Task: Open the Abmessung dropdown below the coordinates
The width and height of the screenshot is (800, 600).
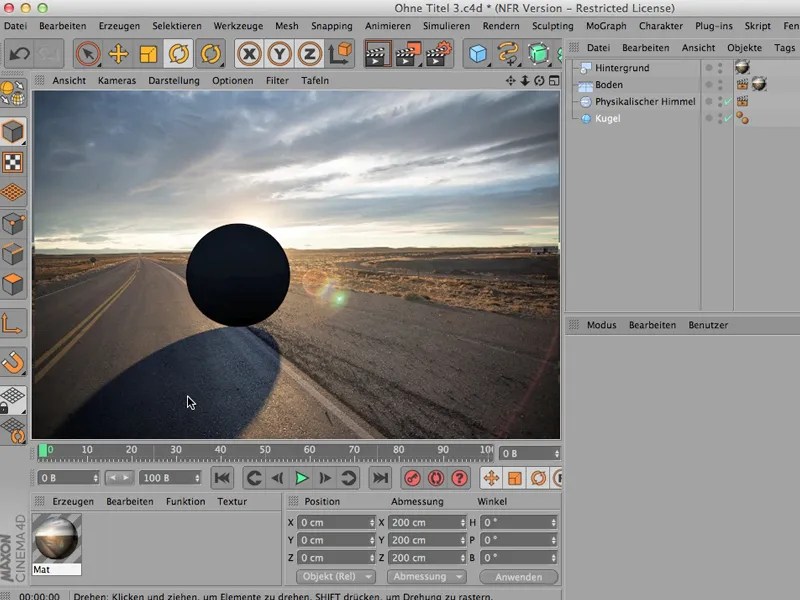Action: [x=427, y=577]
